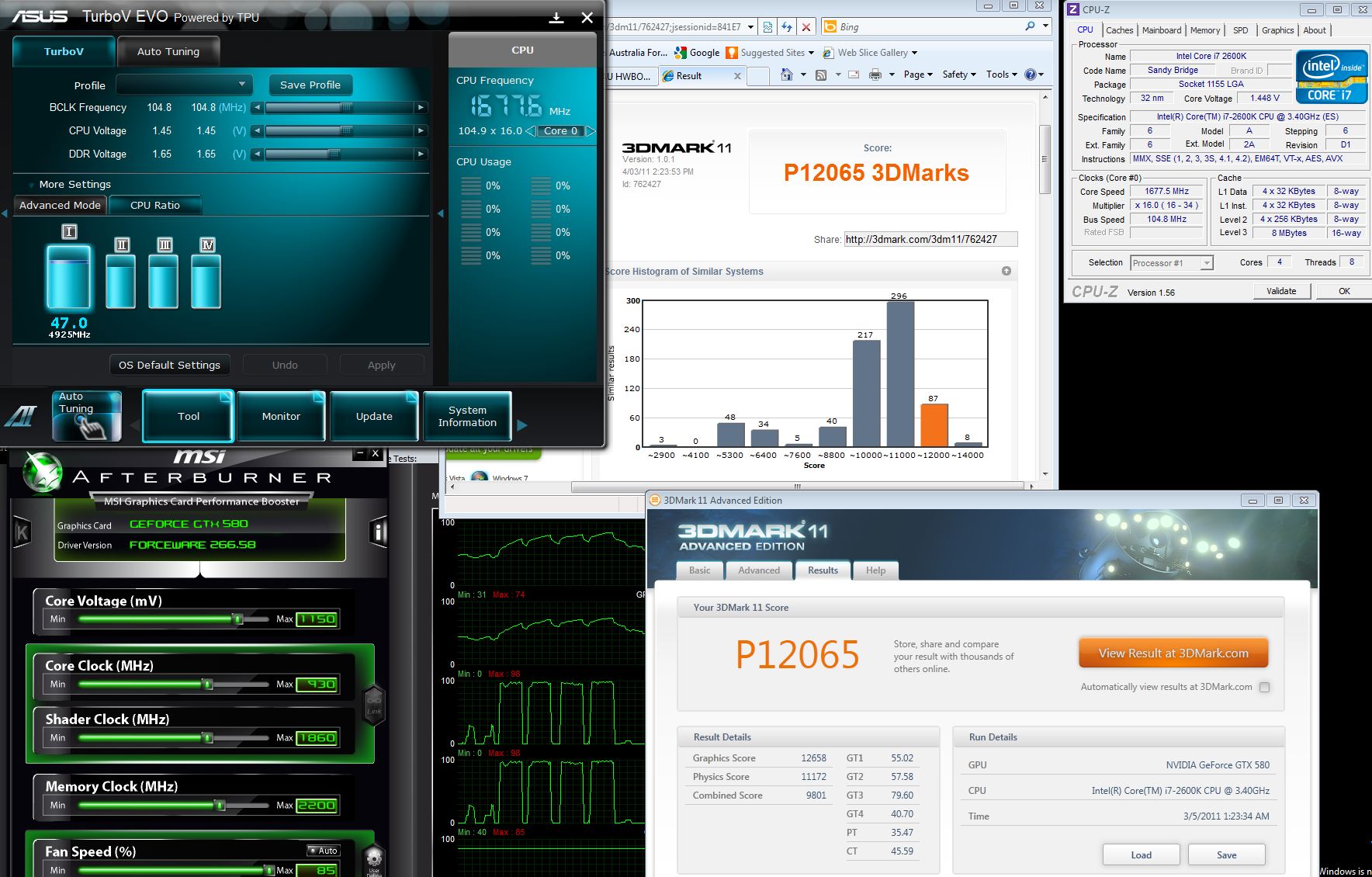
Task: Click the Core Clock slider in Afterburner
Action: (x=174, y=685)
